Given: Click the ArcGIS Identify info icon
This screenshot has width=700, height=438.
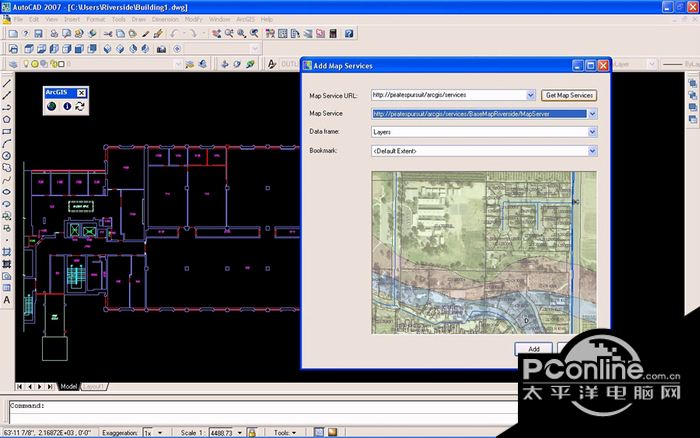Looking at the screenshot, I should [67, 106].
